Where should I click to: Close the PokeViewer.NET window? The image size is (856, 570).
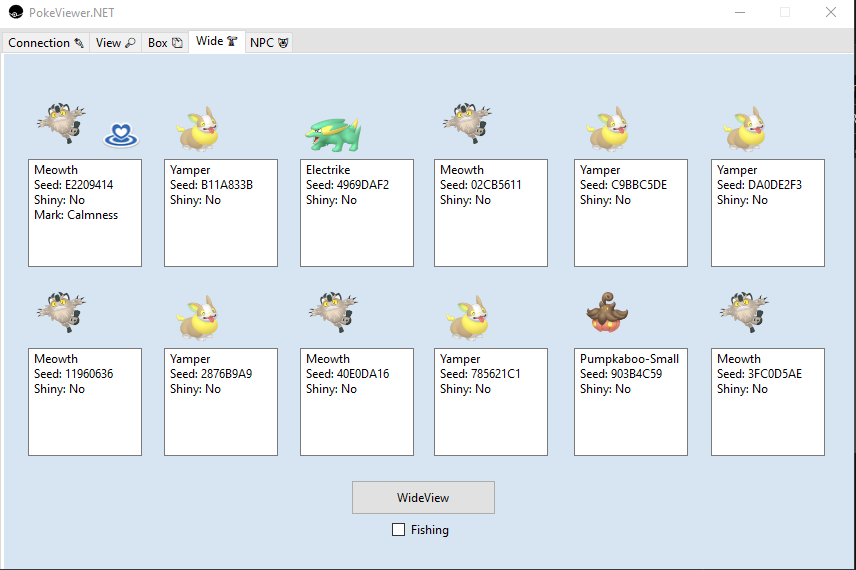tap(831, 12)
